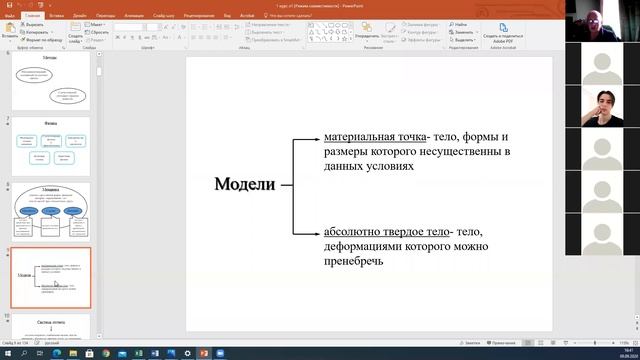This screenshot has width=640, height=360.
Task: Open the Align Text (Выровнять текст) dropdown
Action: (265, 32)
